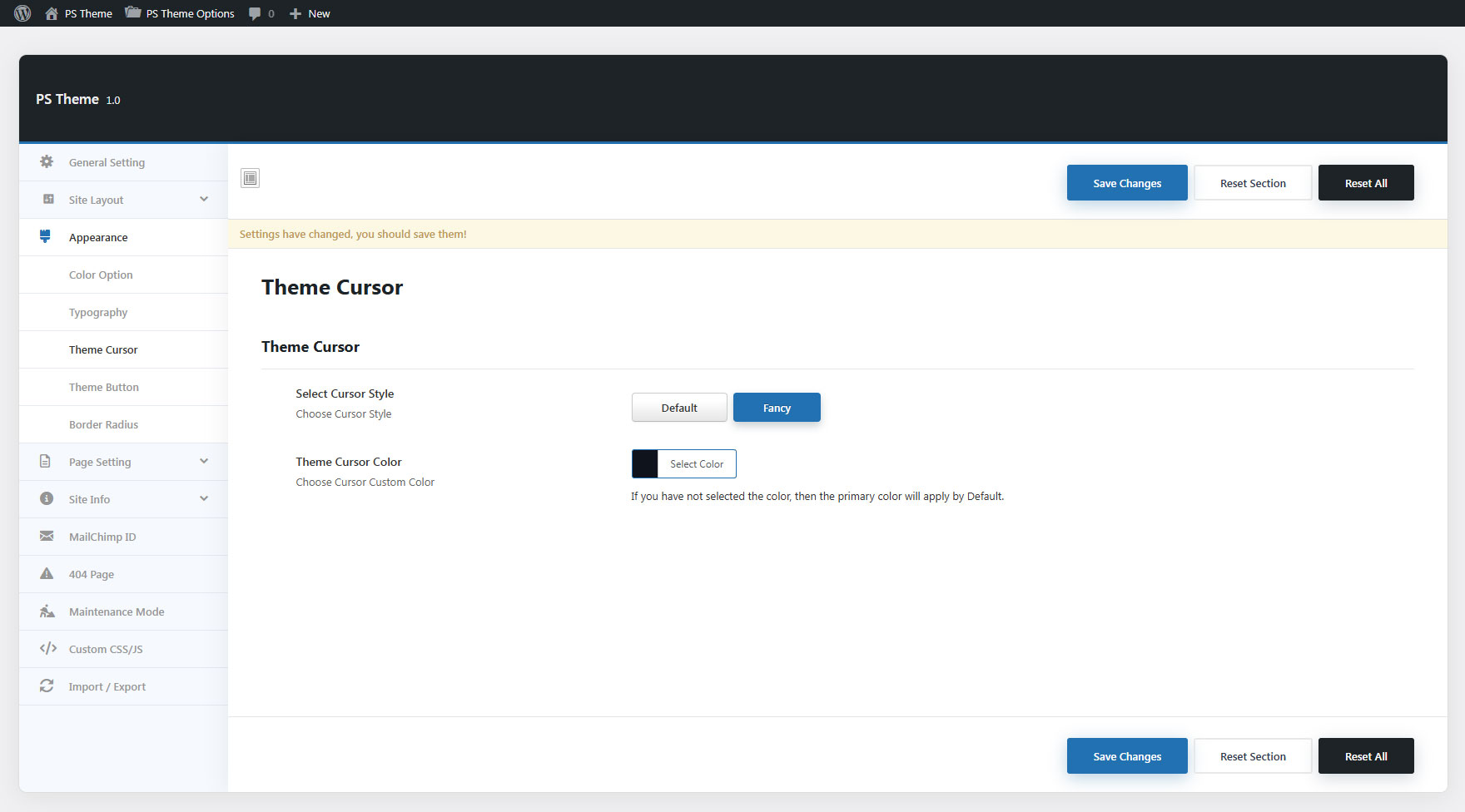Click the Maintenance Mode icon
The width and height of the screenshot is (1465, 812).
point(47,611)
